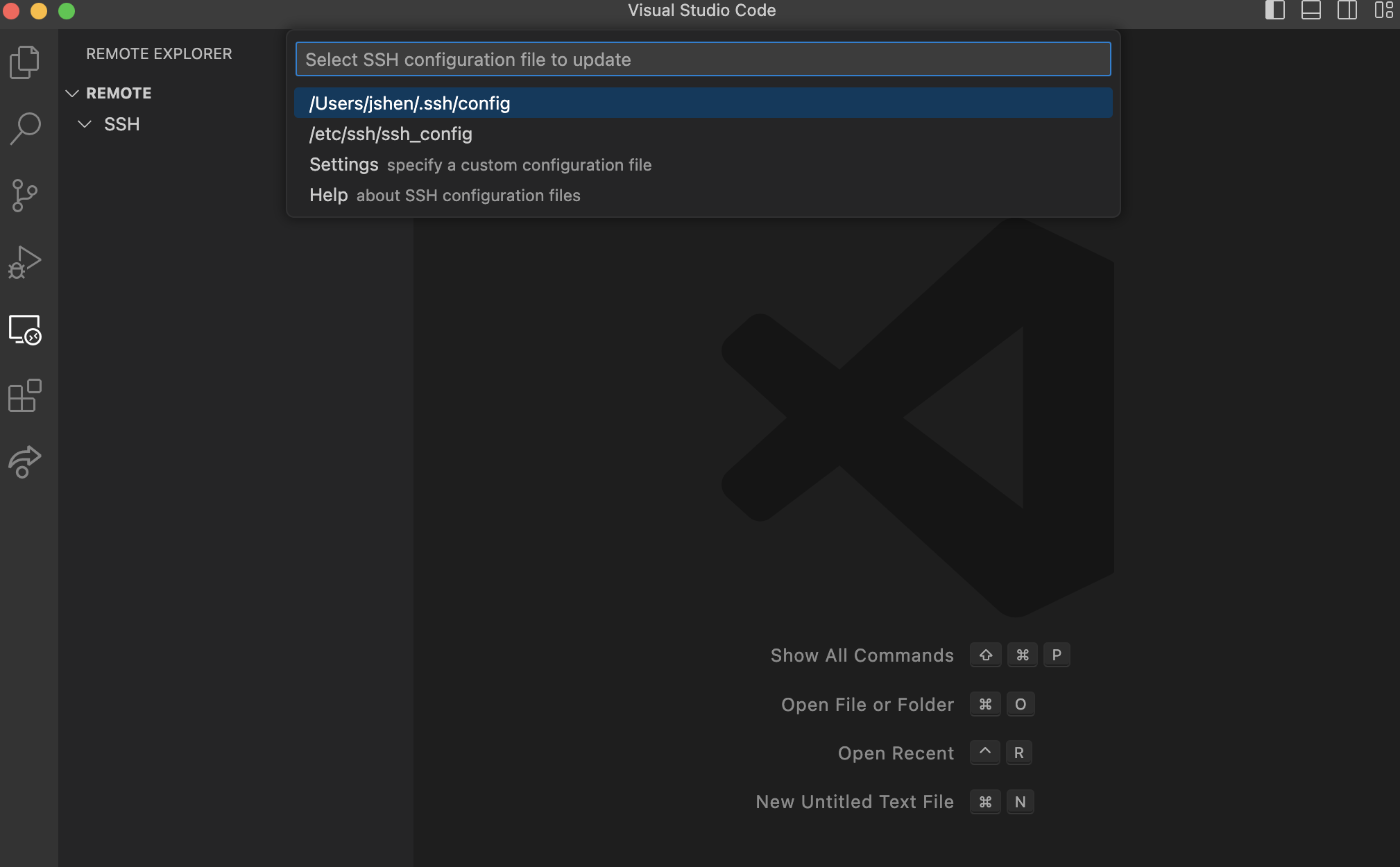Open the Source Control view
Screen dimensions: 1400x867
(x=25, y=196)
